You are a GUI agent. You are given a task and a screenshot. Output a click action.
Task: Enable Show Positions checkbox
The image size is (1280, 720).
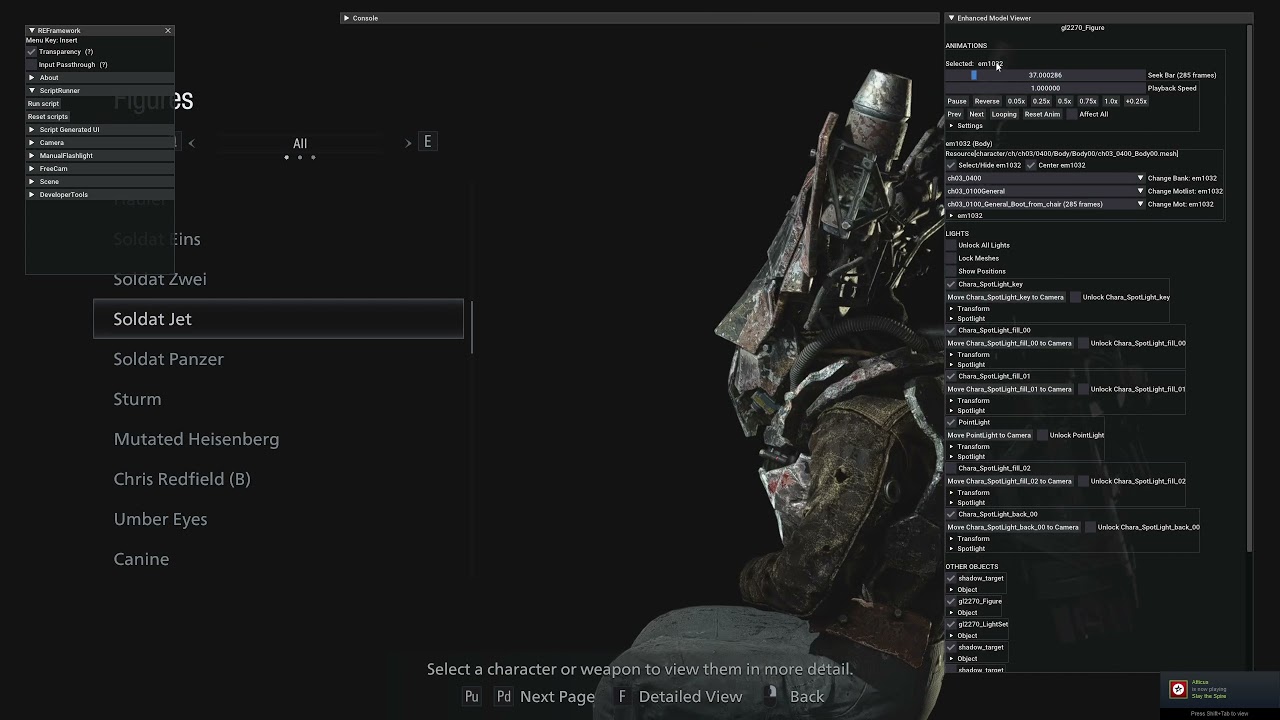point(951,271)
